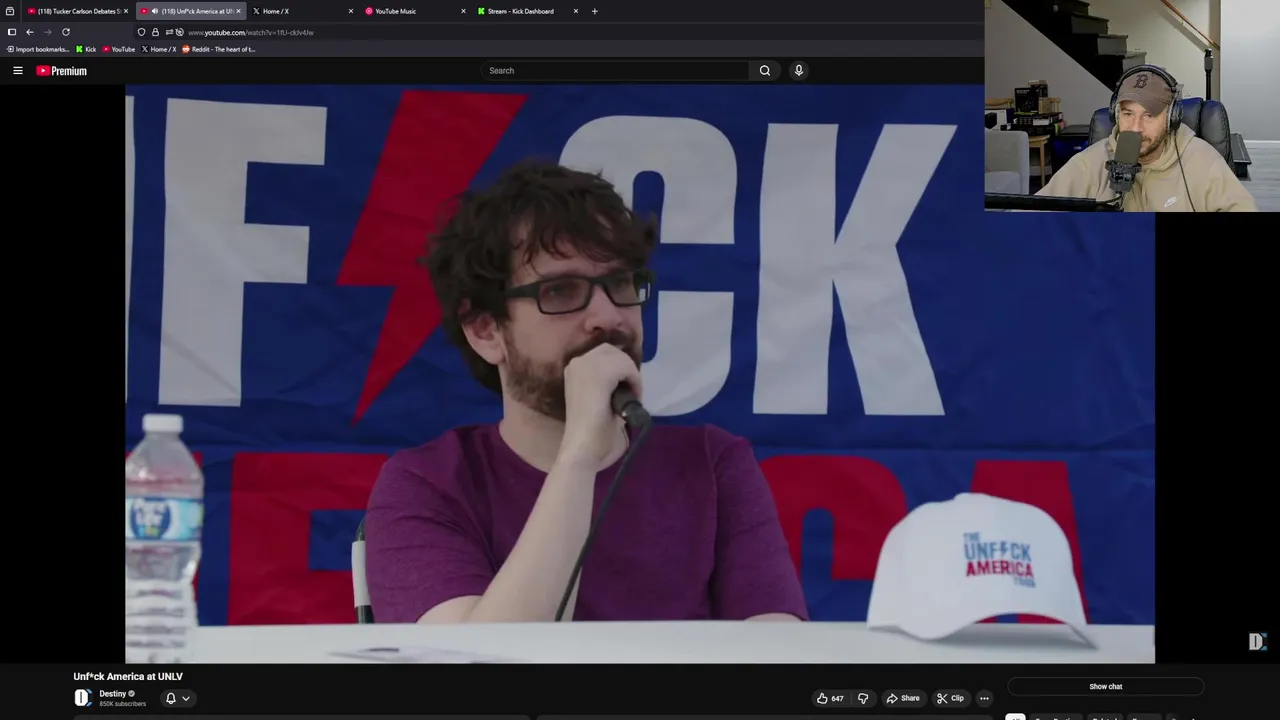Open the Kick bookmark
The height and width of the screenshot is (720, 1280).
pyautogui.click(x=87, y=49)
